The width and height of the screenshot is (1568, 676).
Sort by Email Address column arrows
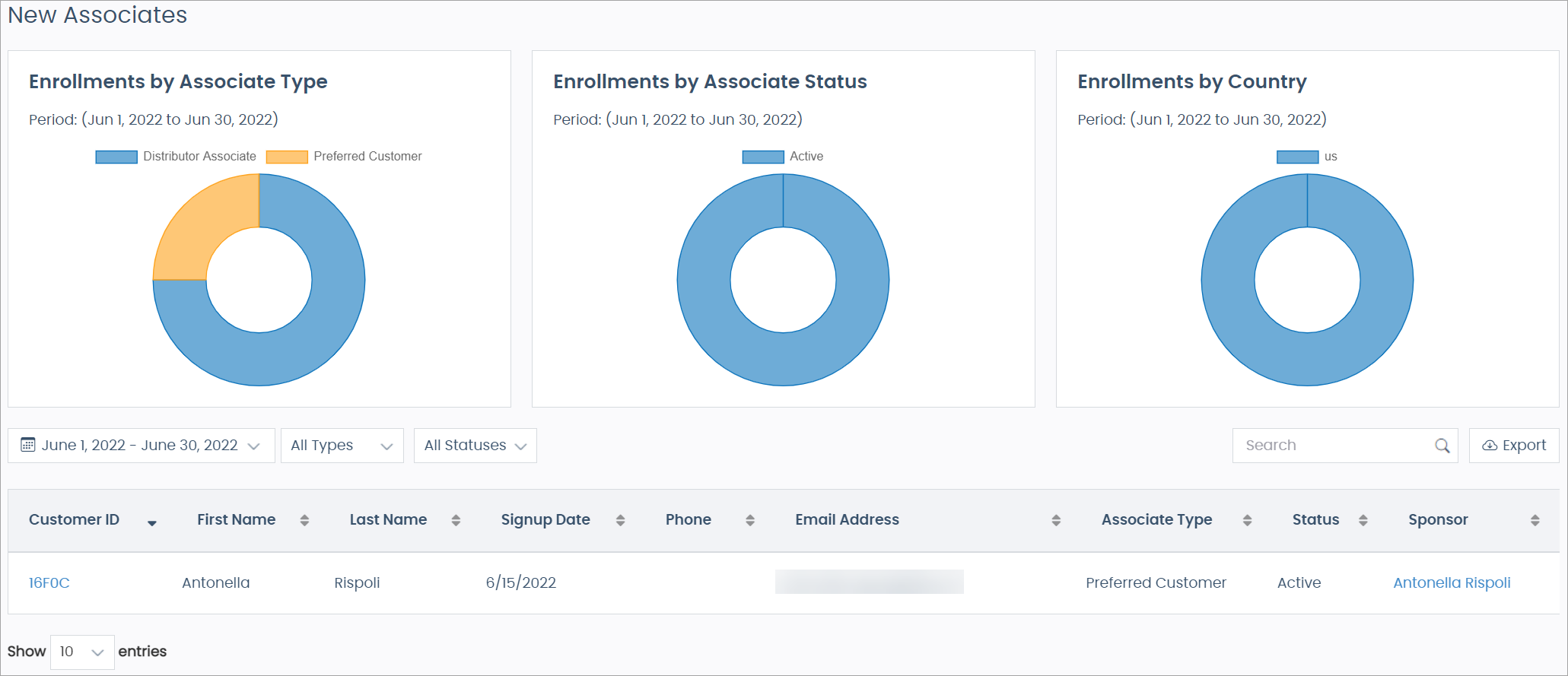1056,520
